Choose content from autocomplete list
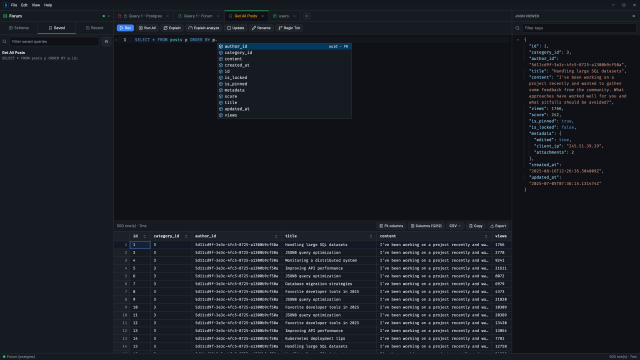This screenshot has height=360, width=640. [x=284, y=59]
